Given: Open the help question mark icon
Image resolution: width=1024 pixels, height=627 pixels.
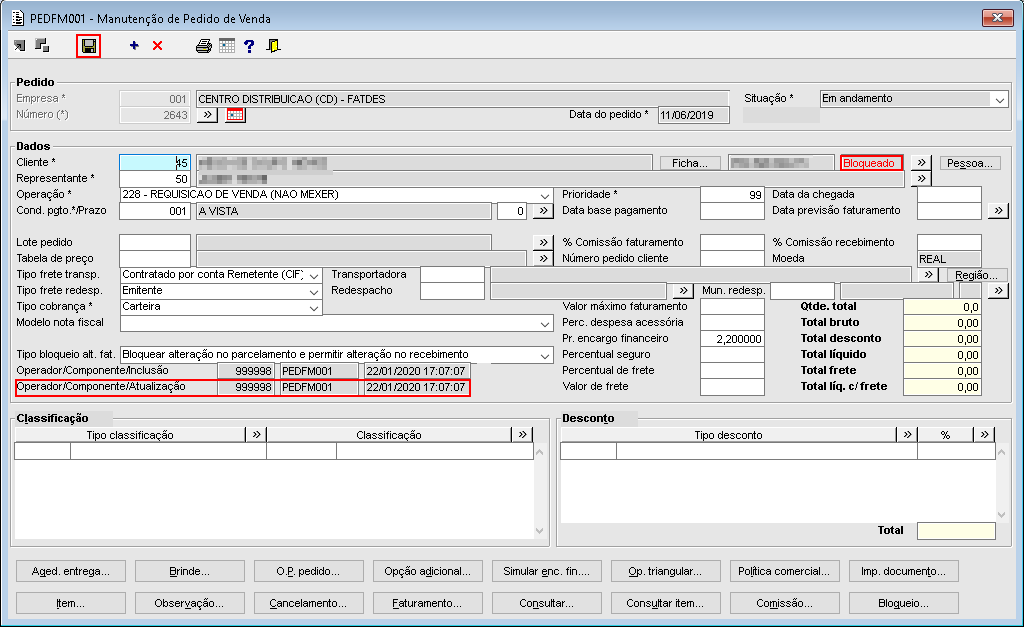Looking at the screenshot, I should pyautogui.click(x=249, y=46).
